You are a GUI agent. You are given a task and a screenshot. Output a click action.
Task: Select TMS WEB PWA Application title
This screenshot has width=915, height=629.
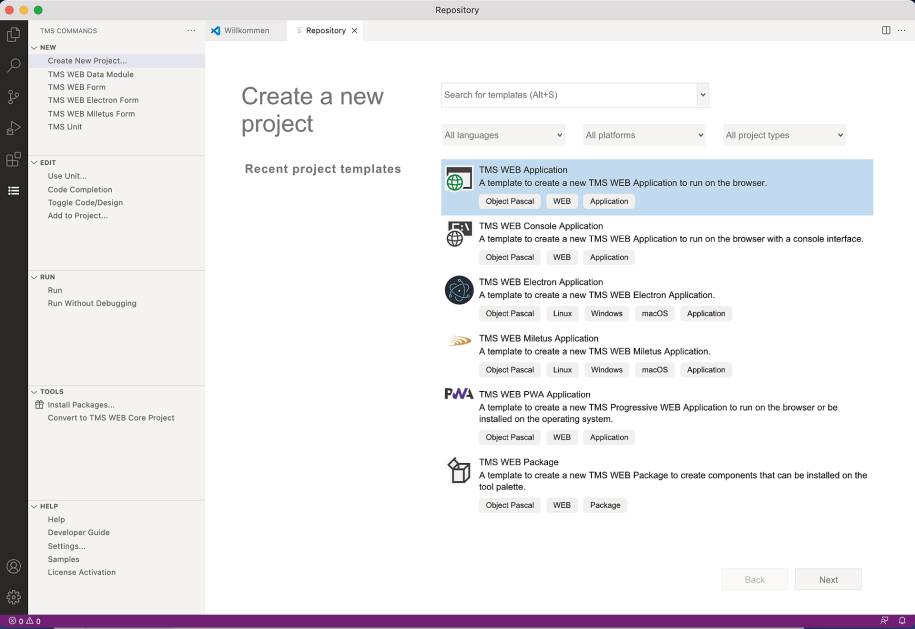tap(535, 394)
